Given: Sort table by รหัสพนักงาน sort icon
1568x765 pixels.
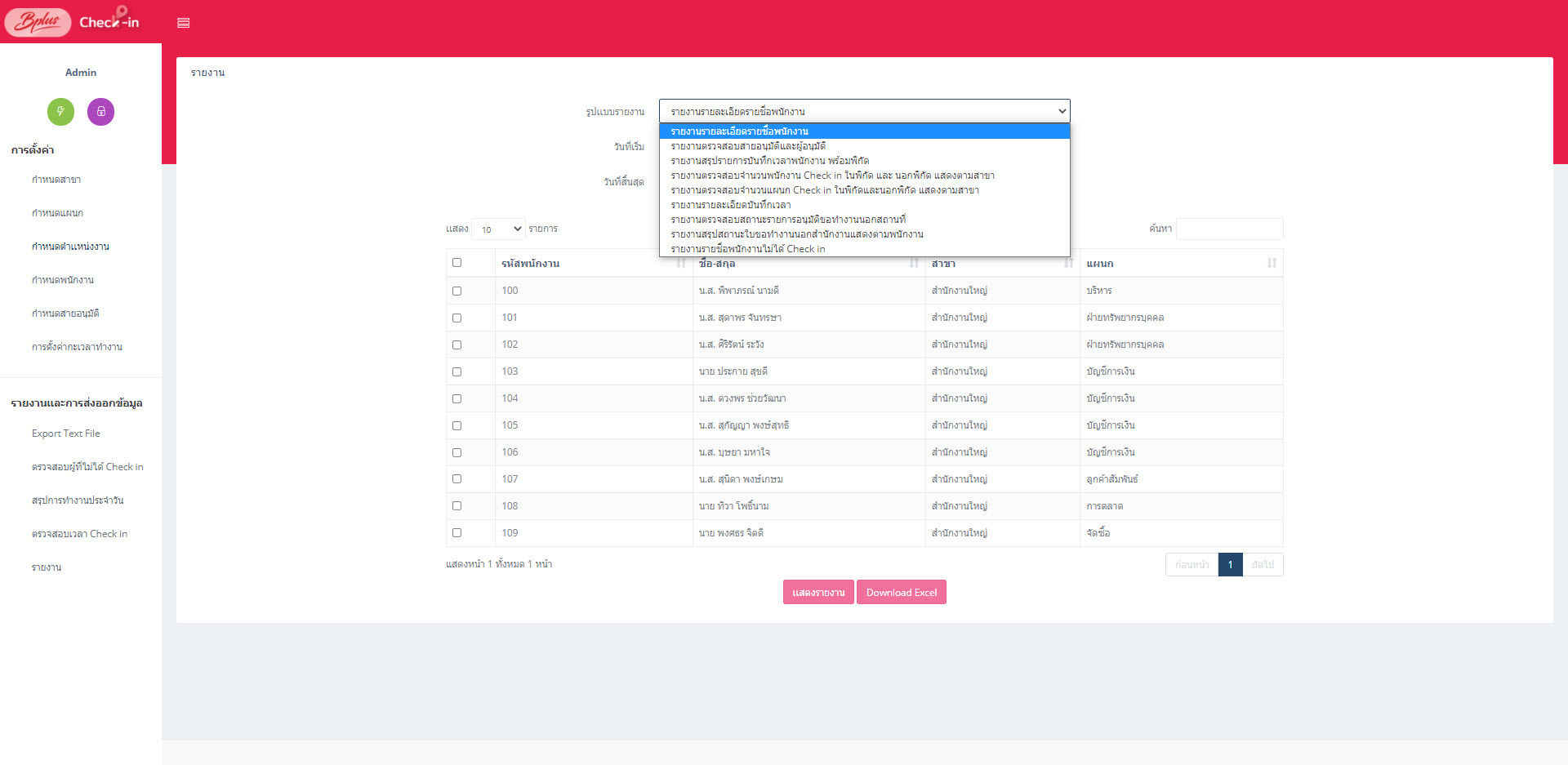Looking at the screenshot, I should coord(680,263).
